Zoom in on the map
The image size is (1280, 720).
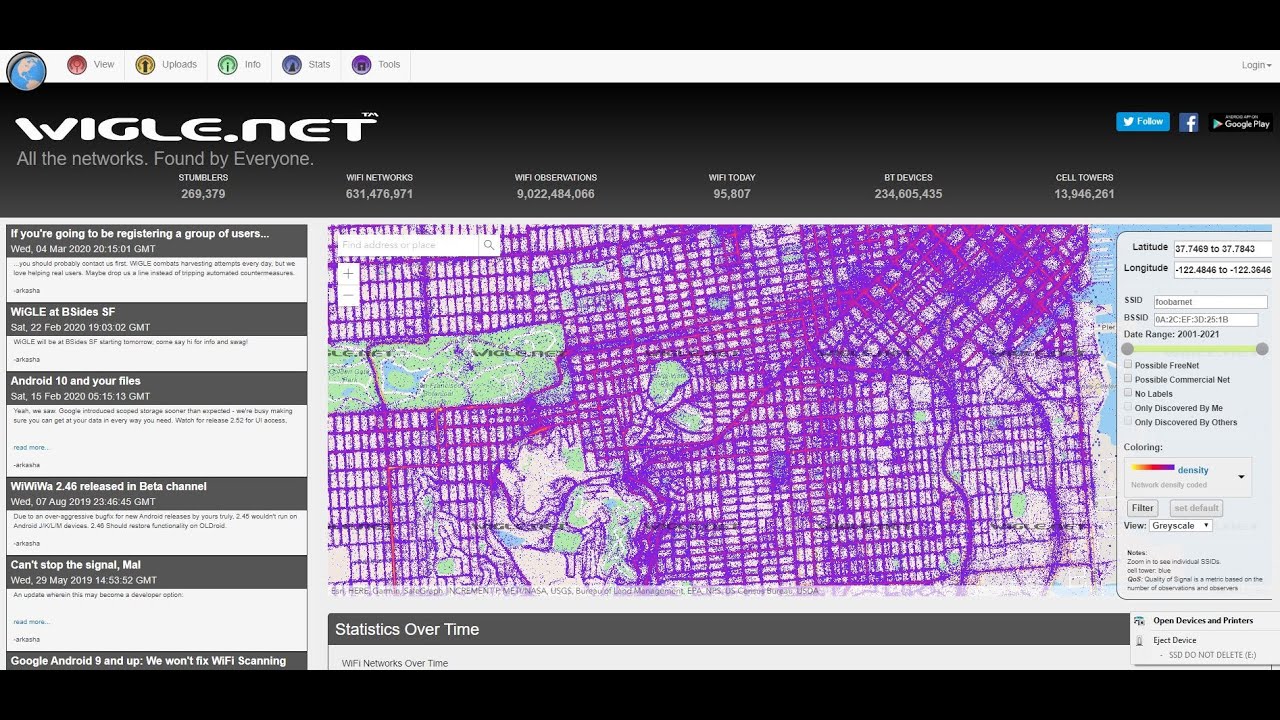(348, 273)
